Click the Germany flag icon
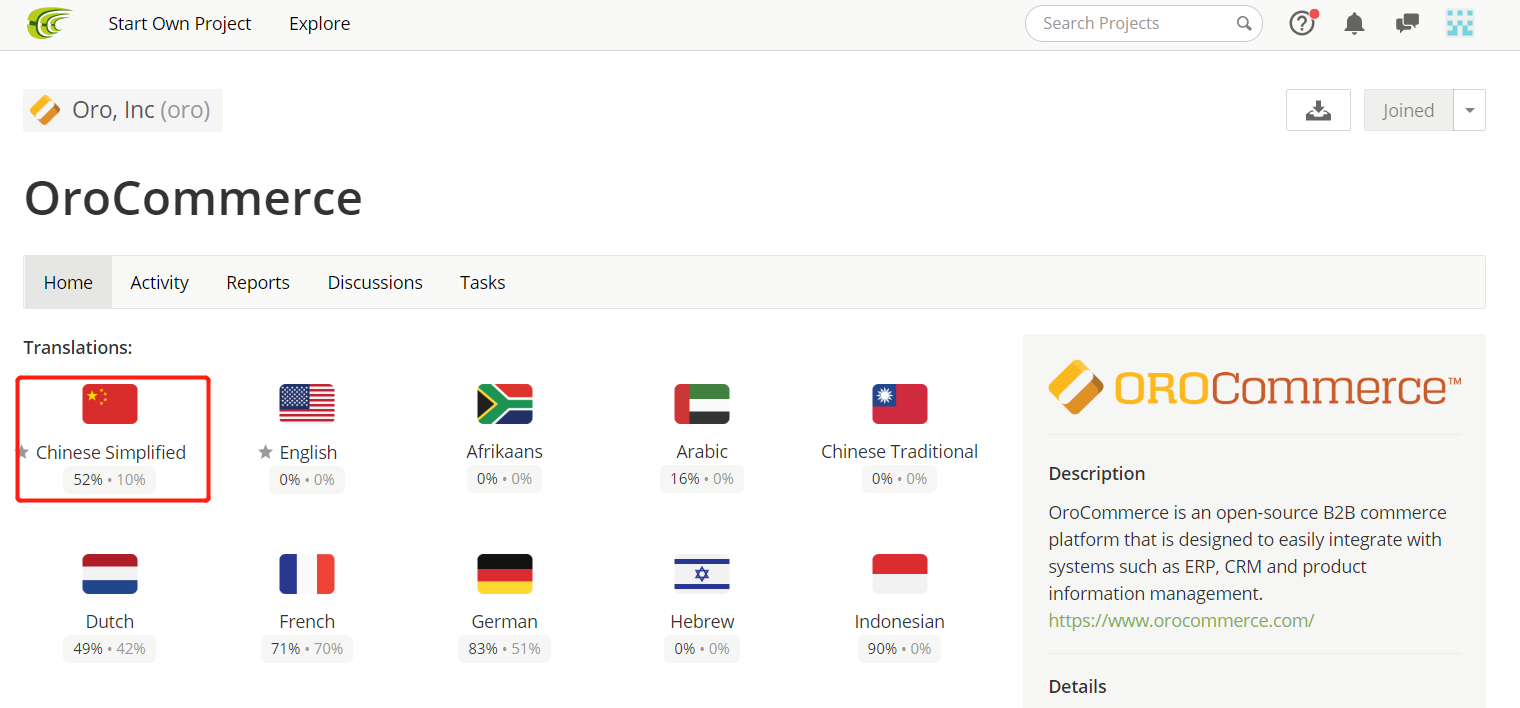The height and width of the screenshot is (708, 1520). click(x=505, y=574)
